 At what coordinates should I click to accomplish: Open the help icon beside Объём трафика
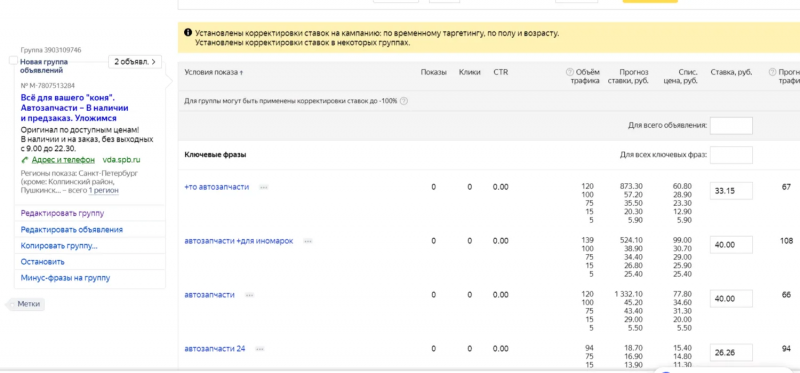point(570,72)
